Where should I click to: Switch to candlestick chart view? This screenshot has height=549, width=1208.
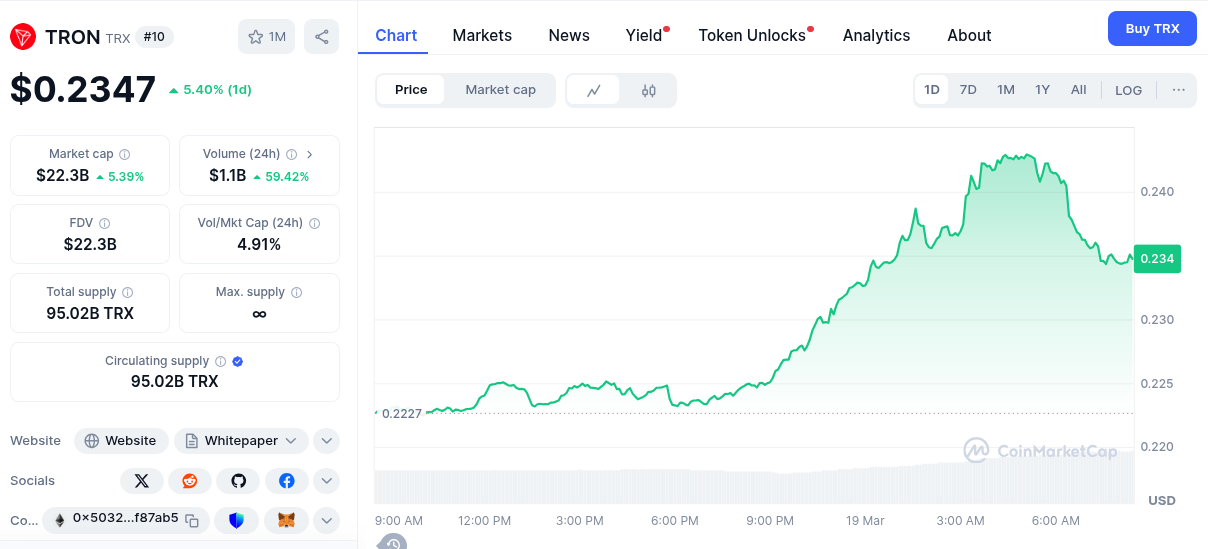coord(648,90)
